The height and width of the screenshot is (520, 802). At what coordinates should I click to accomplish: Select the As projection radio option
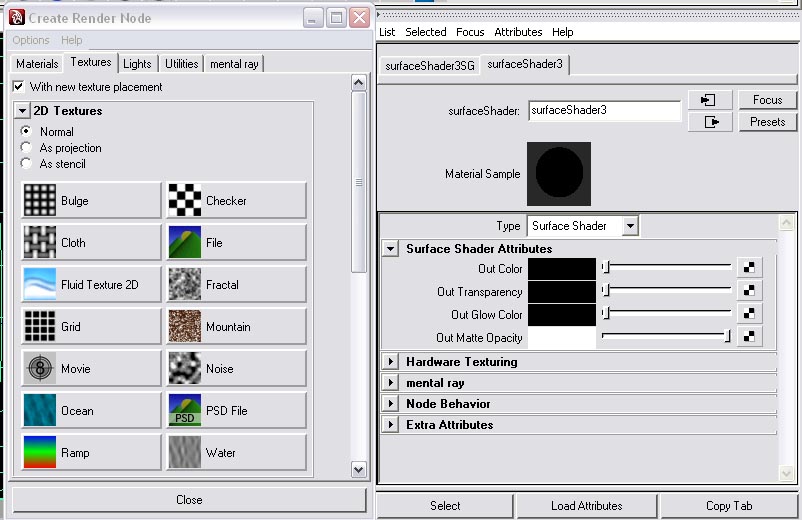[26, 148]
